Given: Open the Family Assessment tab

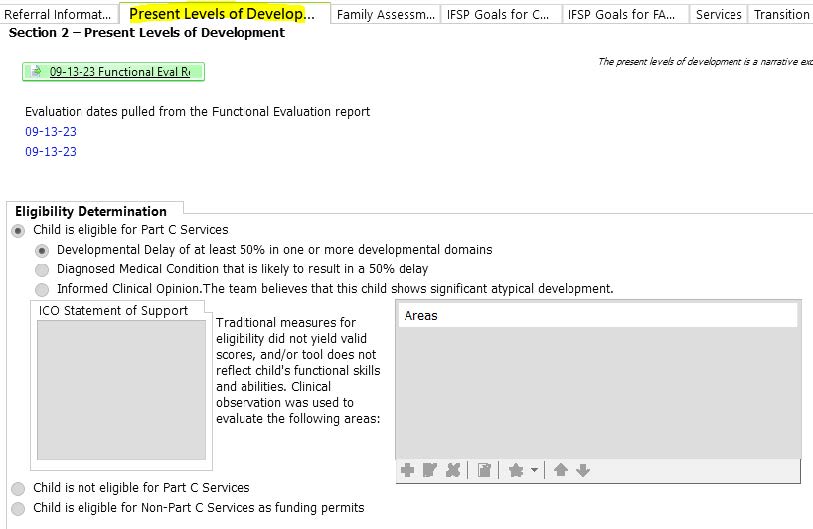Looking at the screenshot, I should point(386,14).
